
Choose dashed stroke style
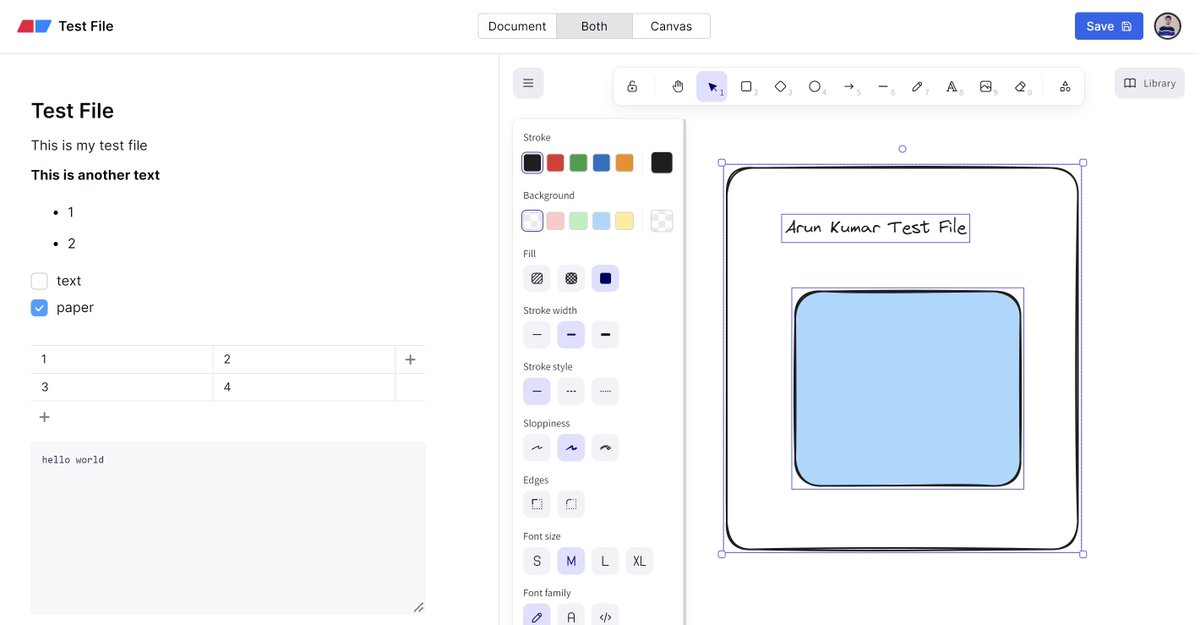pos(571,391)
